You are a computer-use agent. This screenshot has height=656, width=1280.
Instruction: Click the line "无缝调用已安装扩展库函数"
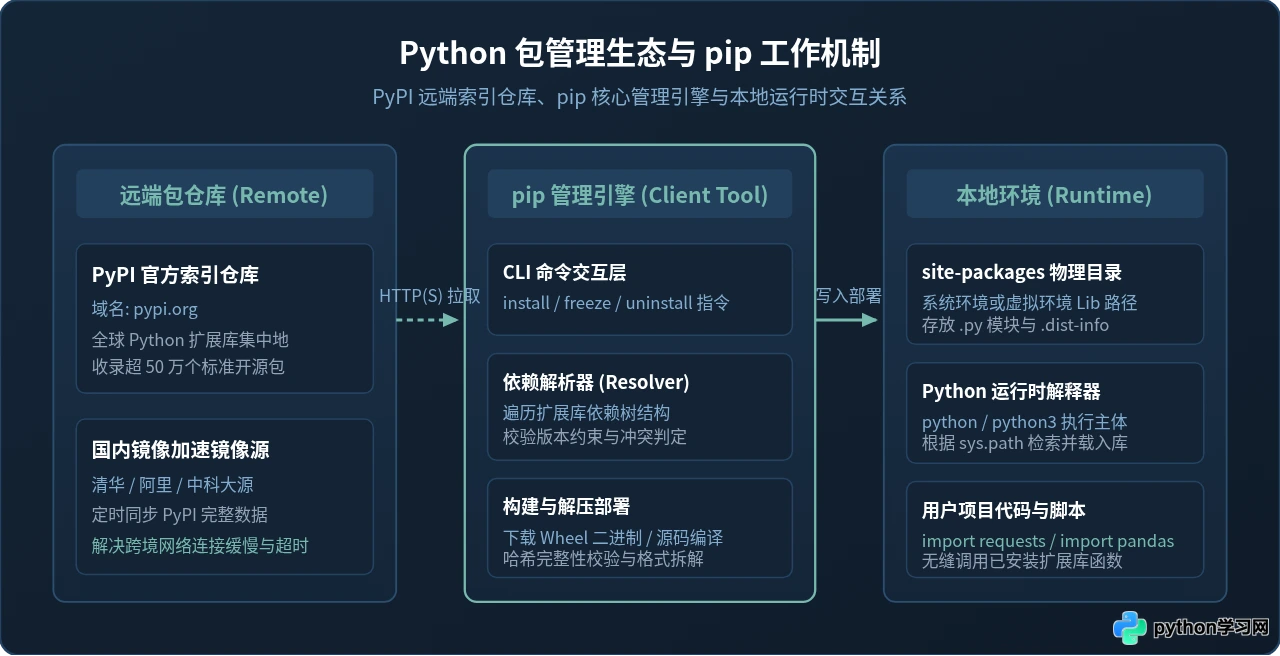[x=1022, y=561]
